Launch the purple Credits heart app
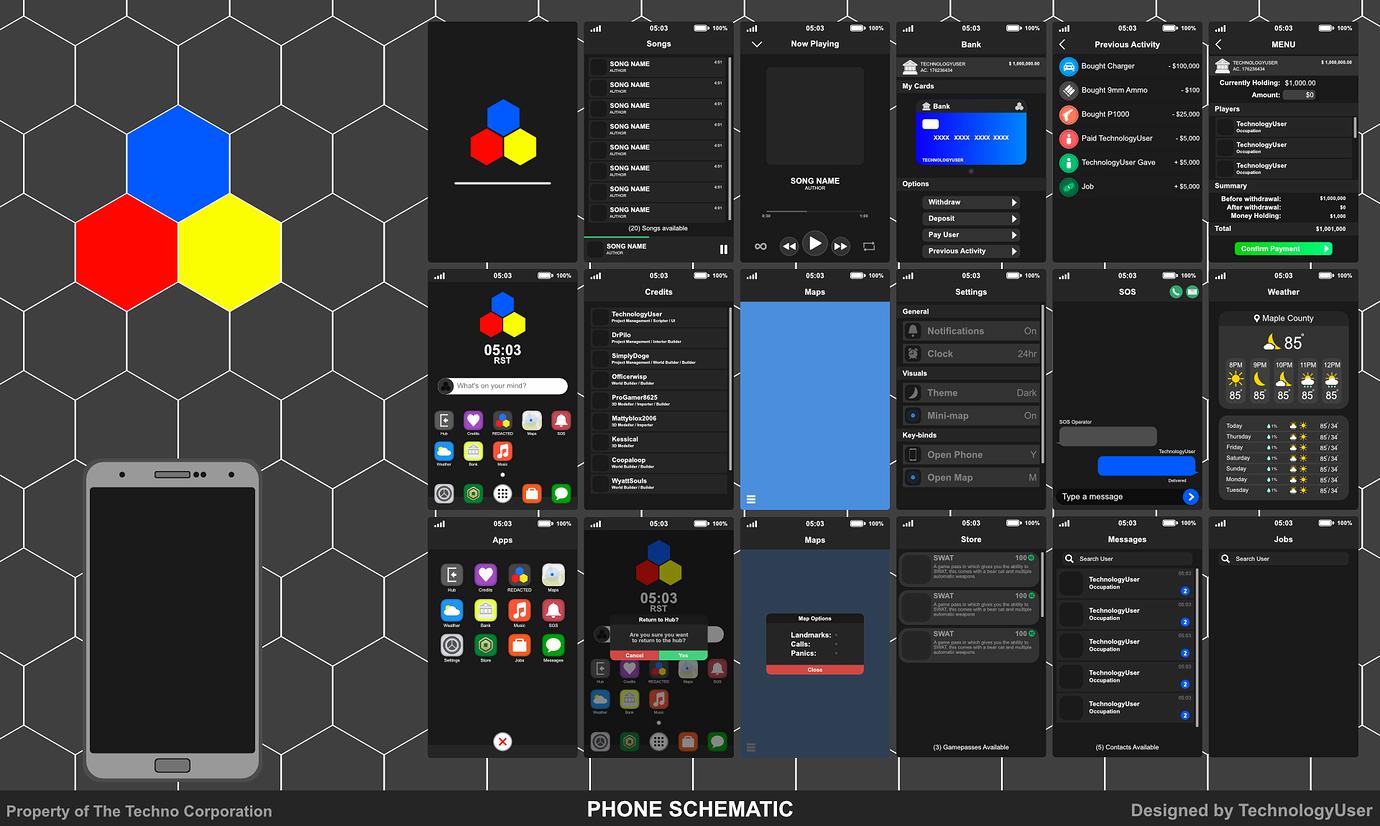The height and width of the screenshot is (826, 1380). (x=473, y=420)
